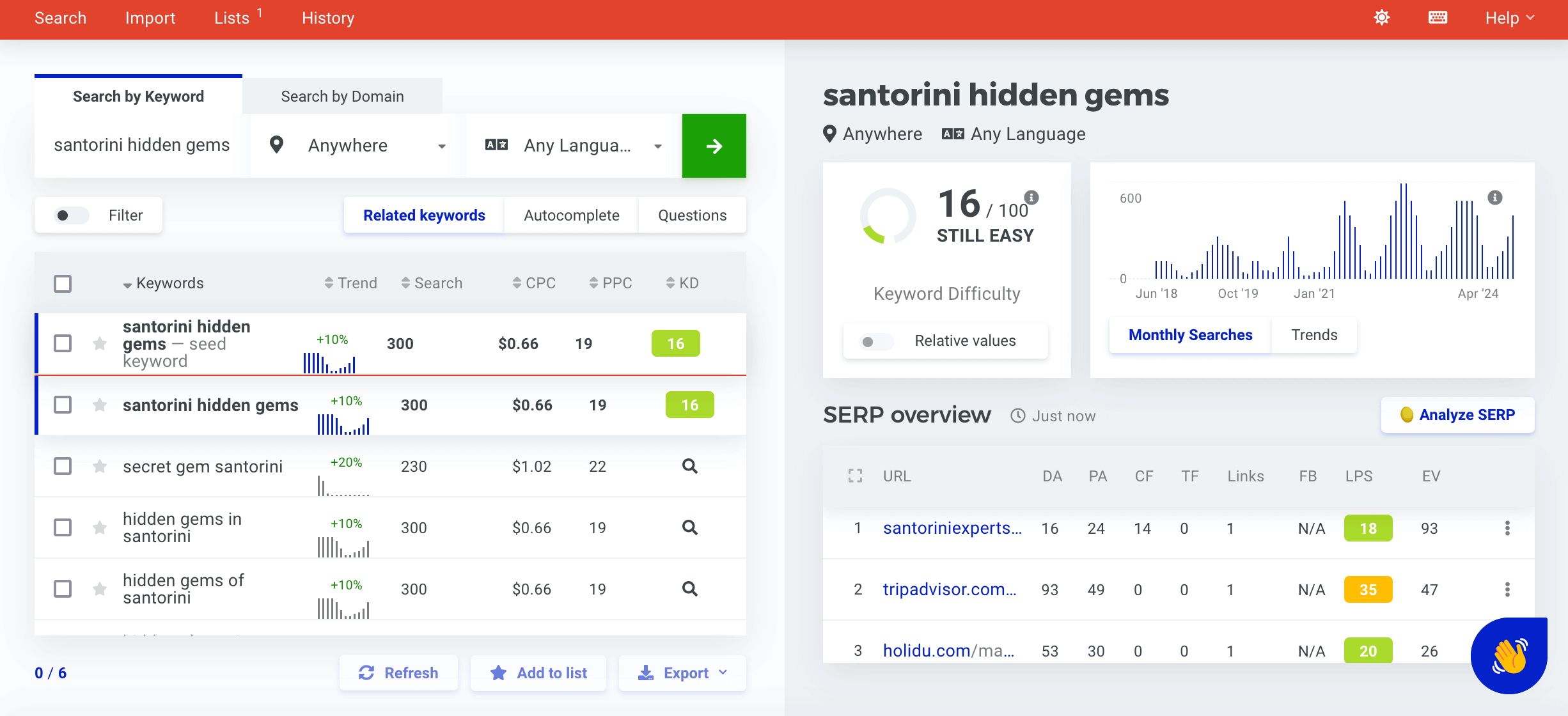Click LPS 35 badge for tripadvisor
Screen dimensions: 1568x716
(x=1368, y=589)
